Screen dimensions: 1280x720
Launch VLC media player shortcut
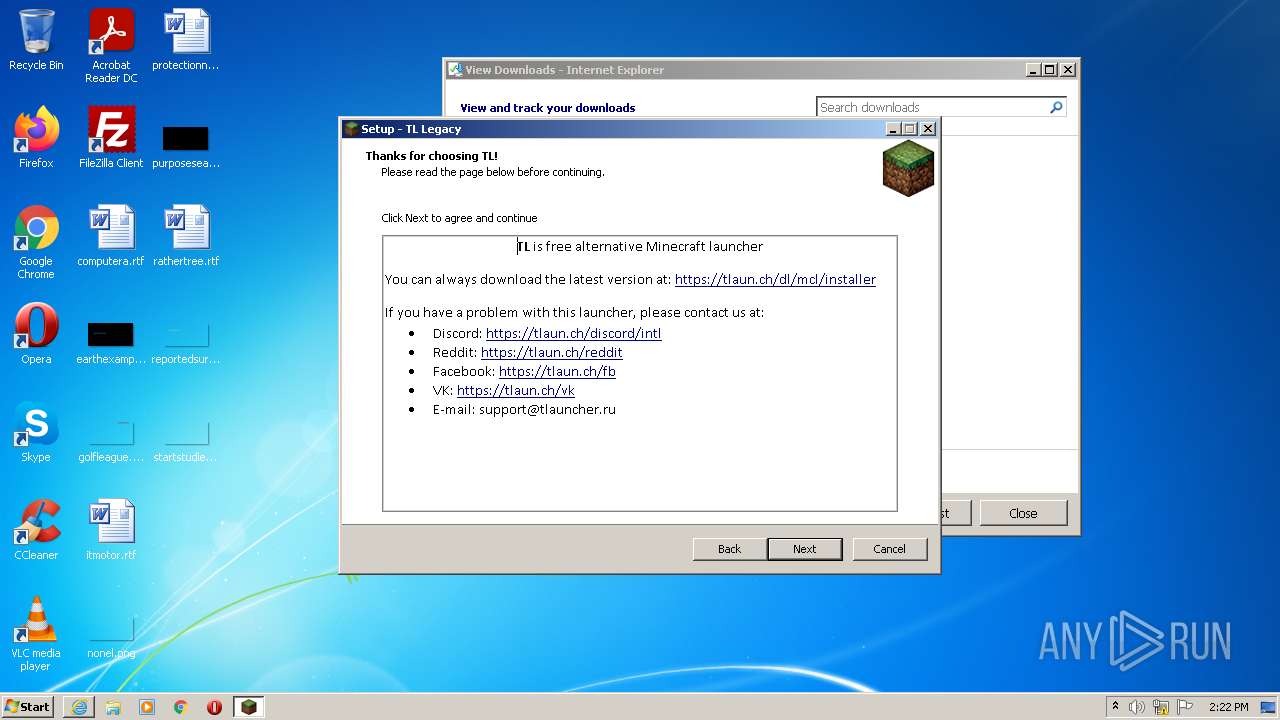[36, 634]
